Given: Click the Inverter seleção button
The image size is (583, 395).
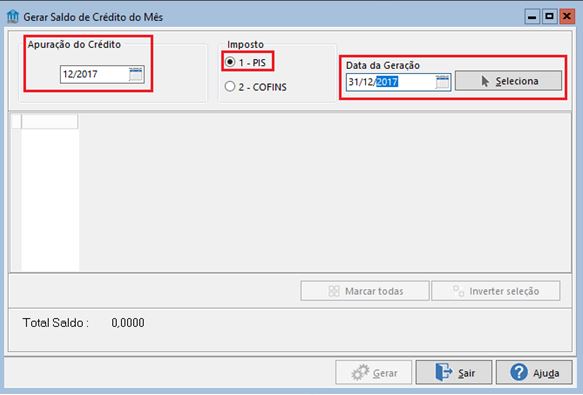Looking at the screenshot, I should click(496, 291).
